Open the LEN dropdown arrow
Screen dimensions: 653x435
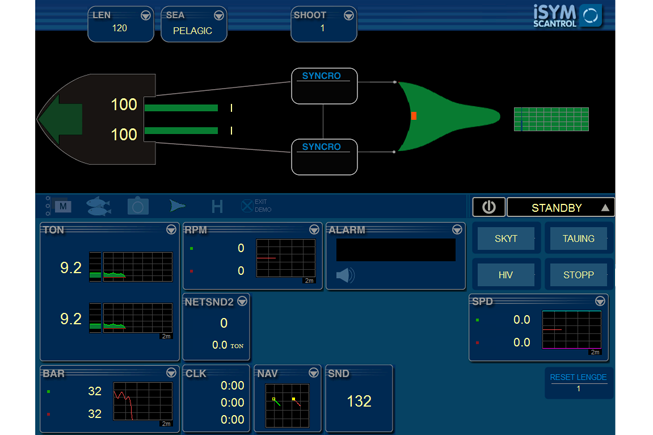coord(146,16)
